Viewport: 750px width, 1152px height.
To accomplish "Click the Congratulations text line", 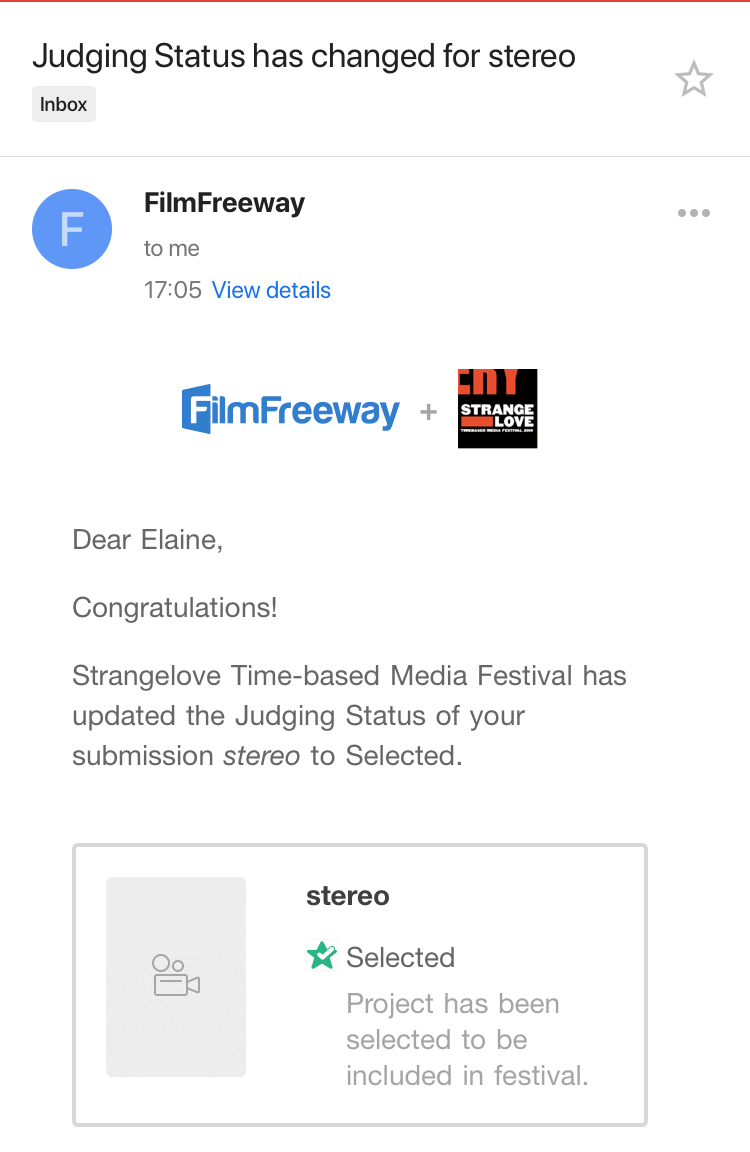I will 175,607.
